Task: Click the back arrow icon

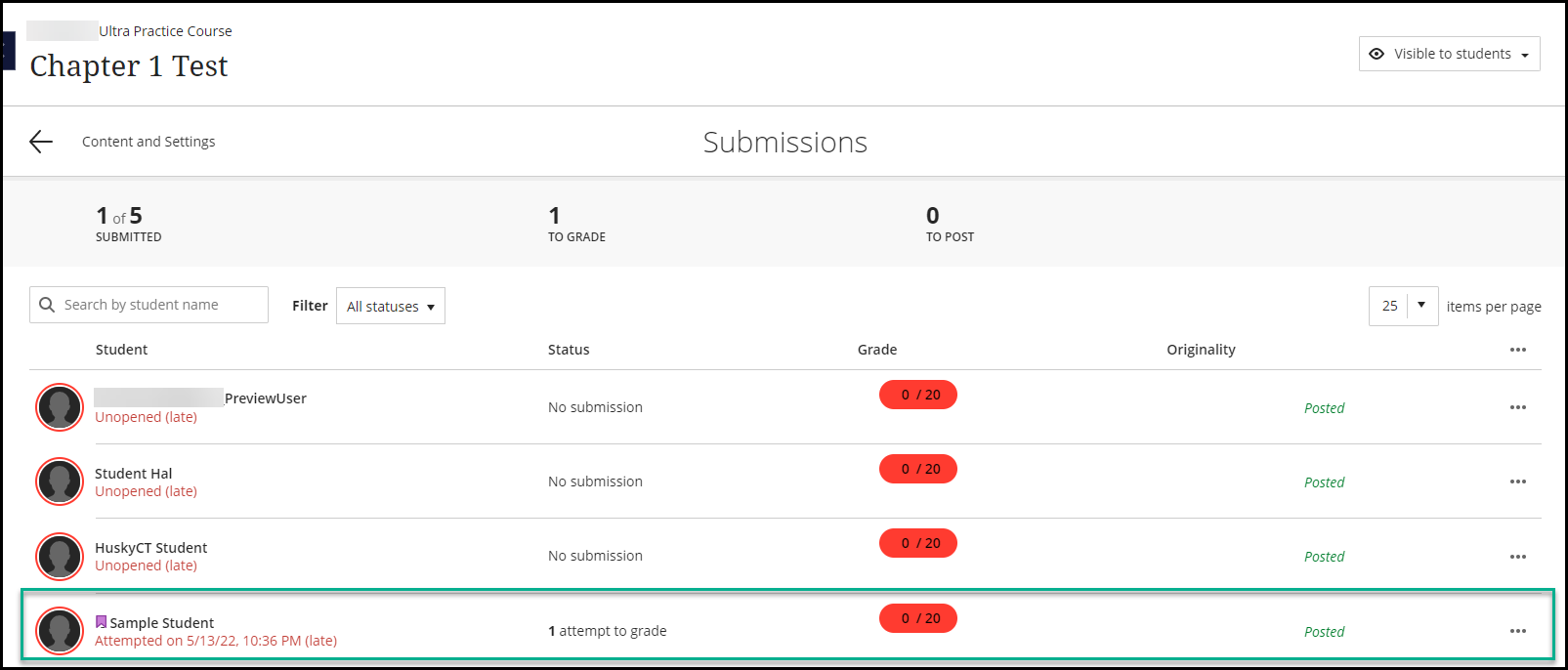Action: click(x=41, y=142)
